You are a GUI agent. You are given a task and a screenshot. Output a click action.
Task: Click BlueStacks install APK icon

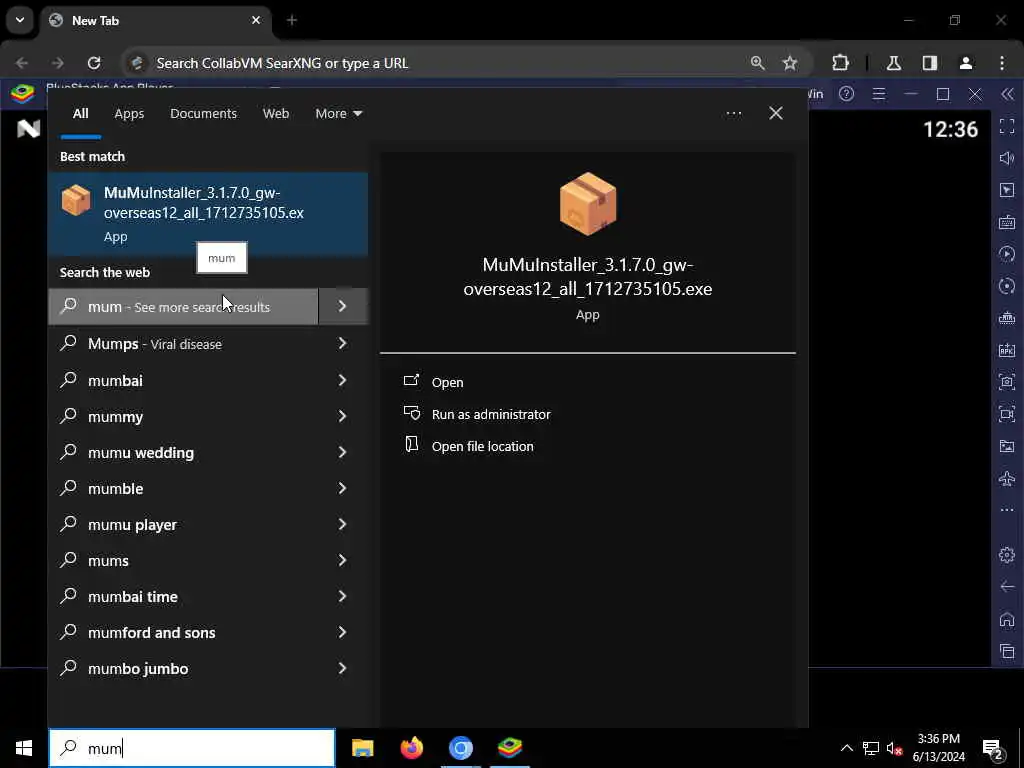[1007, 350]
